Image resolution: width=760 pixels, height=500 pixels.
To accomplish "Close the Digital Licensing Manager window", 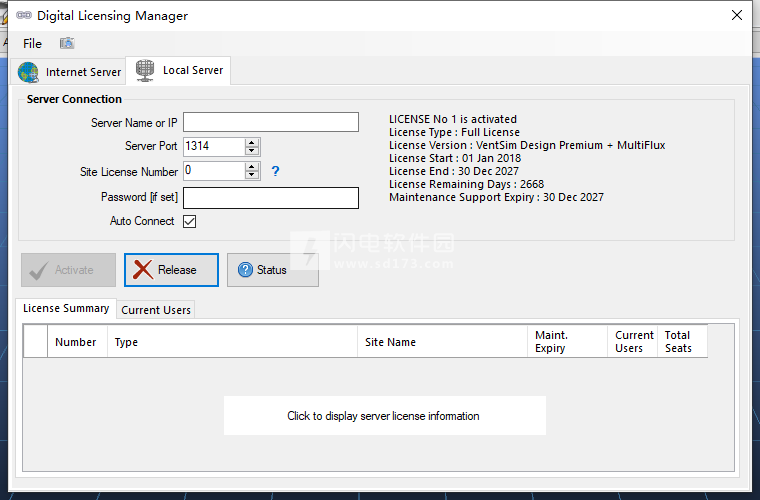I will pos(736,16).
